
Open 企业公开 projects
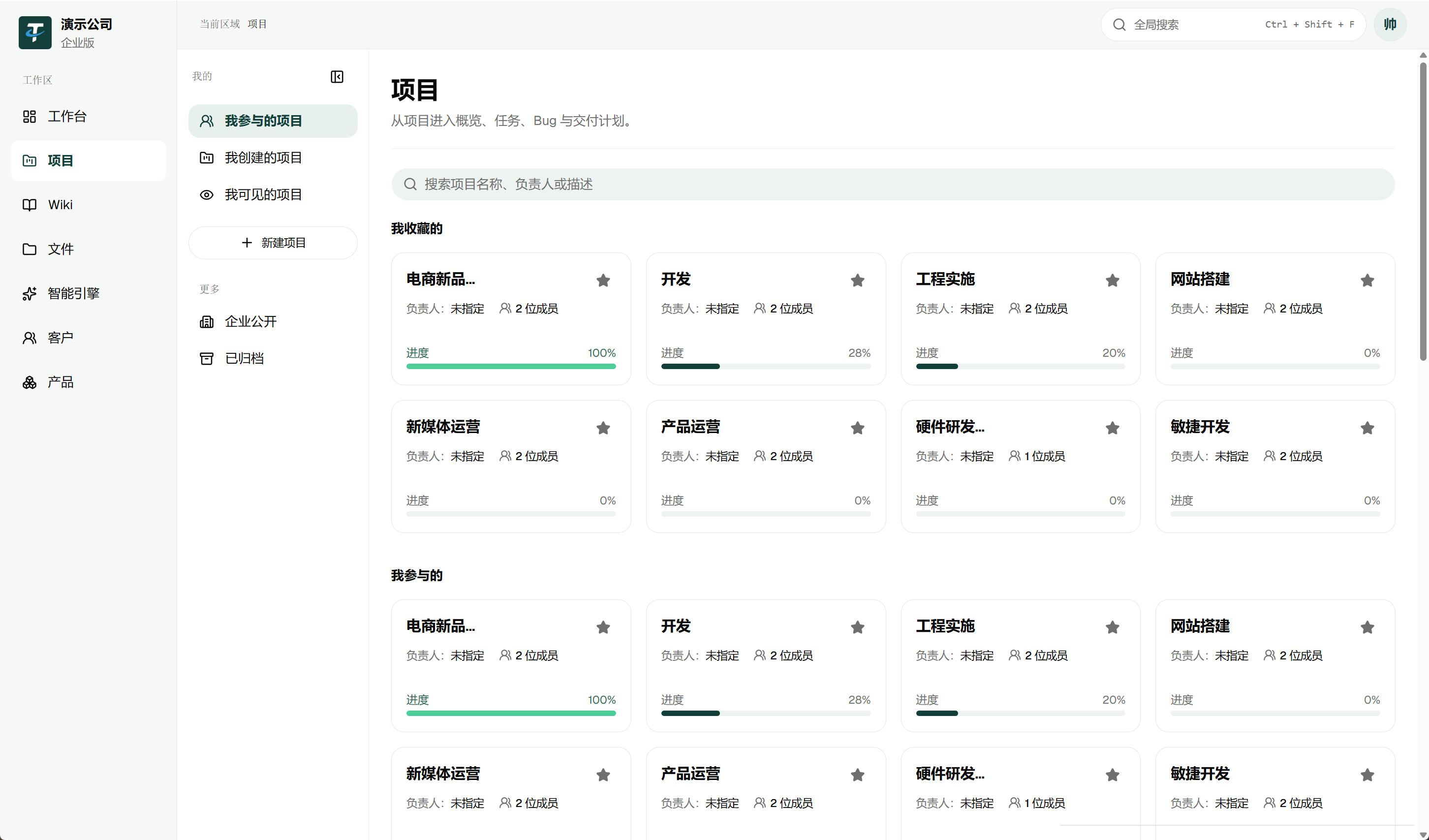coord(273,322)
